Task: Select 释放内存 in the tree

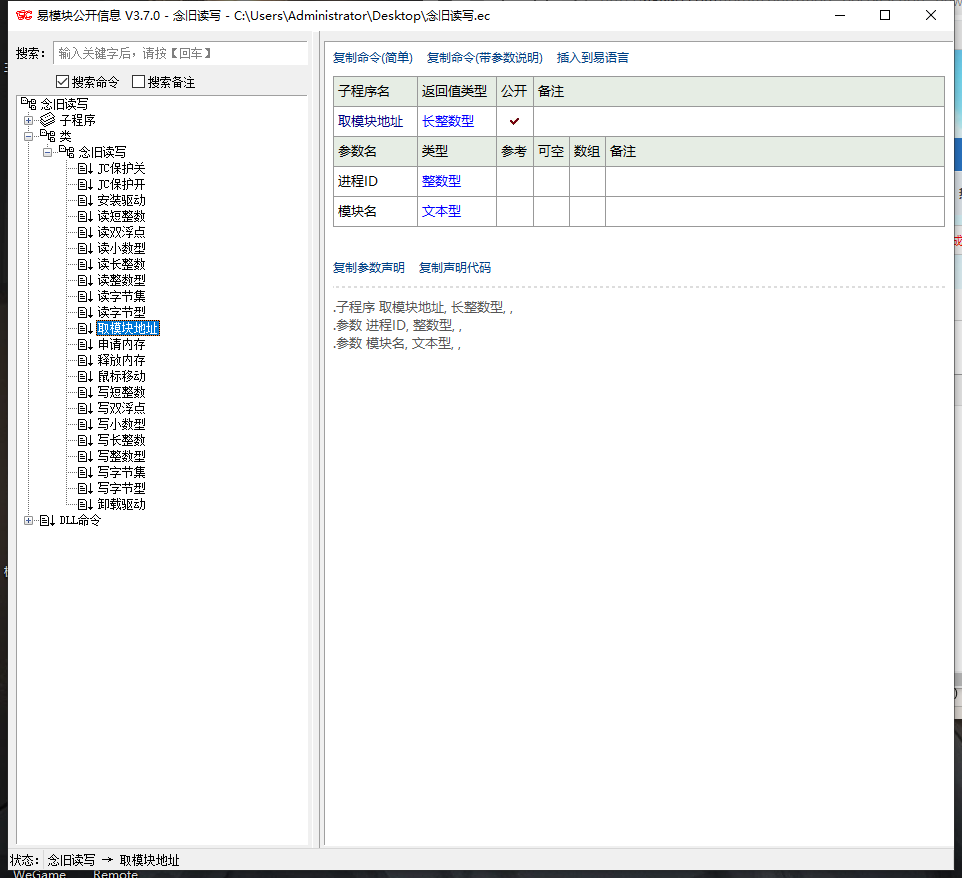Action: (x=121, y=360)
